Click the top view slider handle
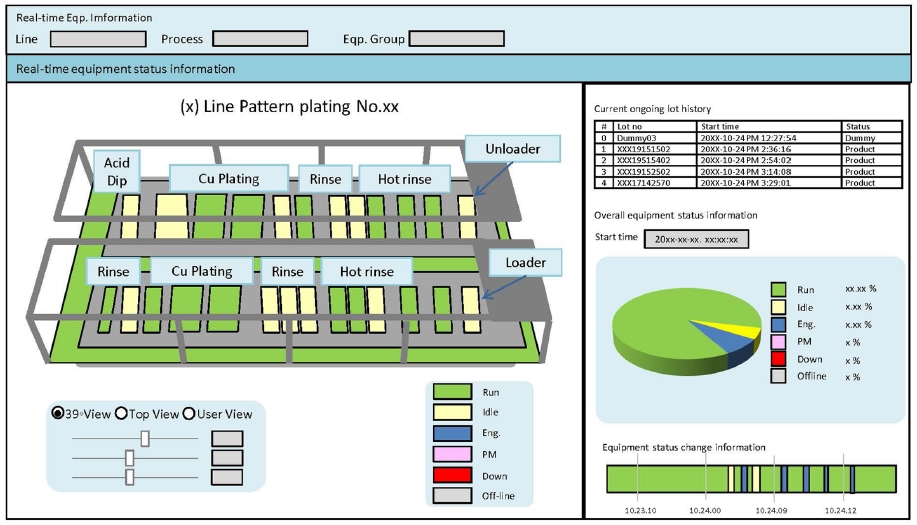Viewport: 917px width, 525px height. pyautogui.click(x=145, y=438)
